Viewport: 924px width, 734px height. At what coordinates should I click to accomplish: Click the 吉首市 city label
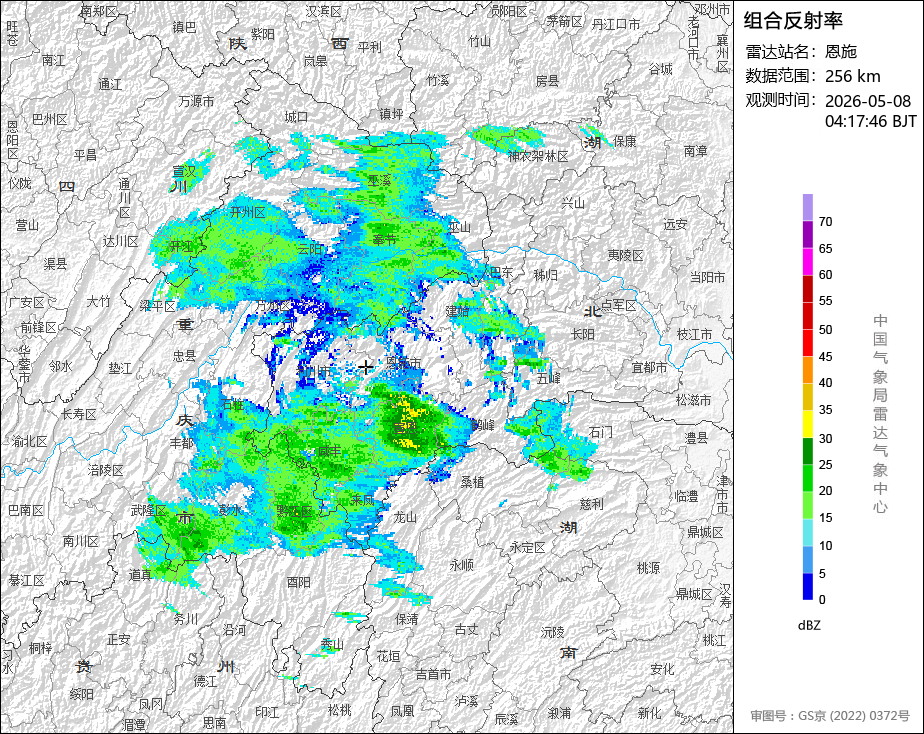point(433,674)
